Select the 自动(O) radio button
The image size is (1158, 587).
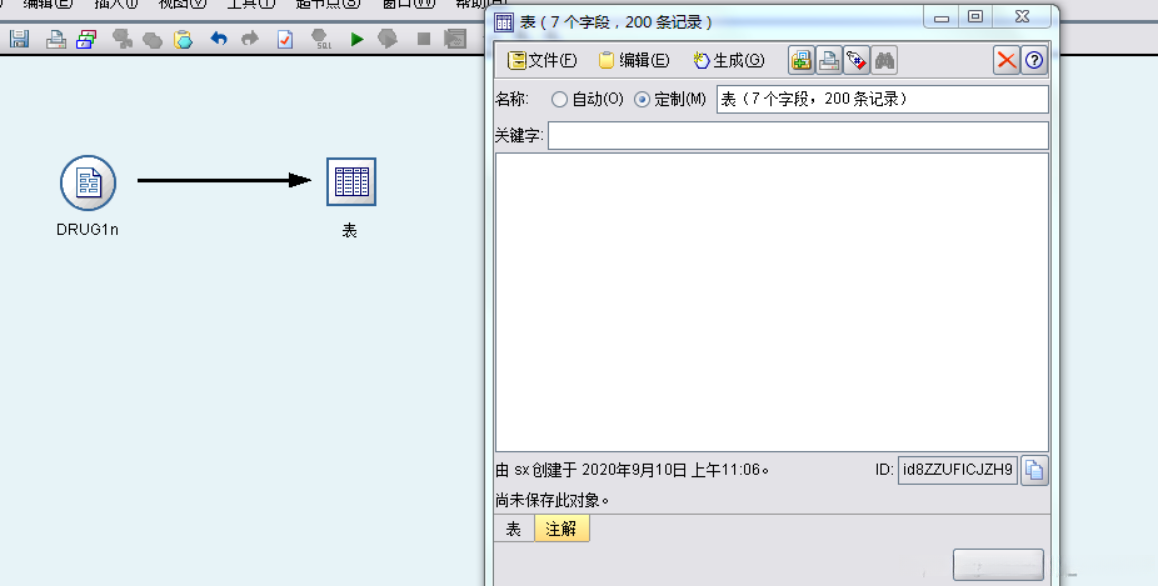[x=560, y=98]
